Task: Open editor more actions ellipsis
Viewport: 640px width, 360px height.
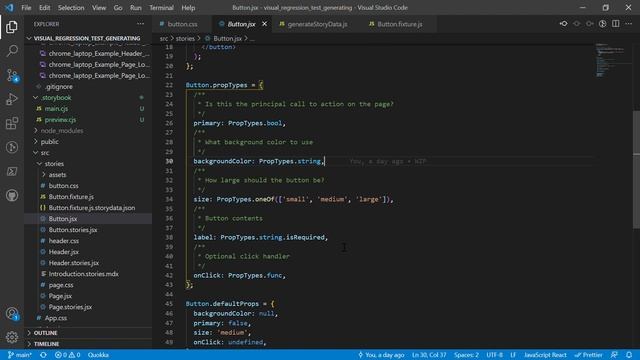Action: (x=629, y=24)
